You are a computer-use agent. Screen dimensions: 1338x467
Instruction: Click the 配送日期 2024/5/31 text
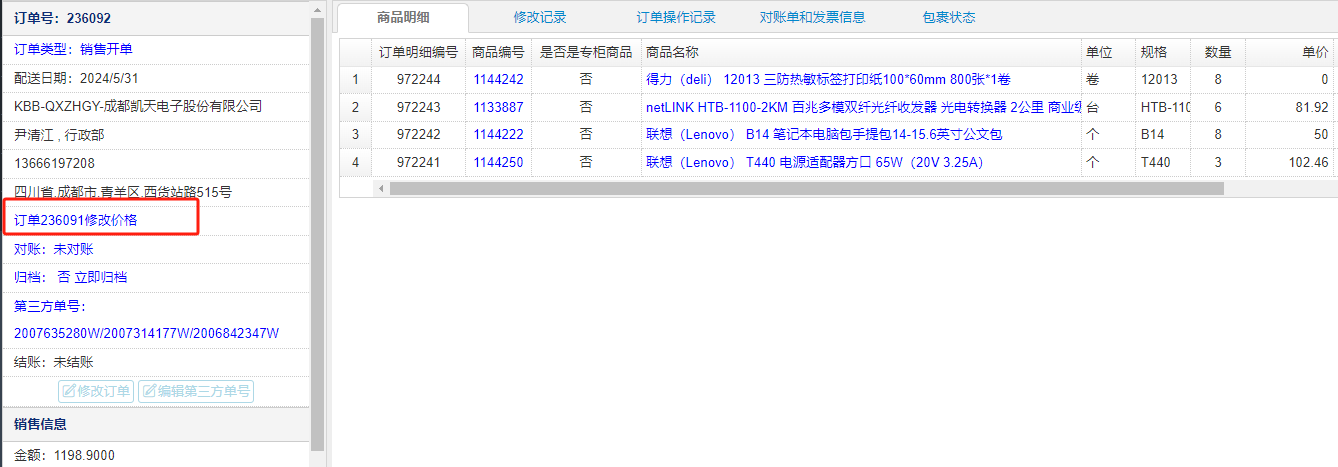[x=76, y=78]
